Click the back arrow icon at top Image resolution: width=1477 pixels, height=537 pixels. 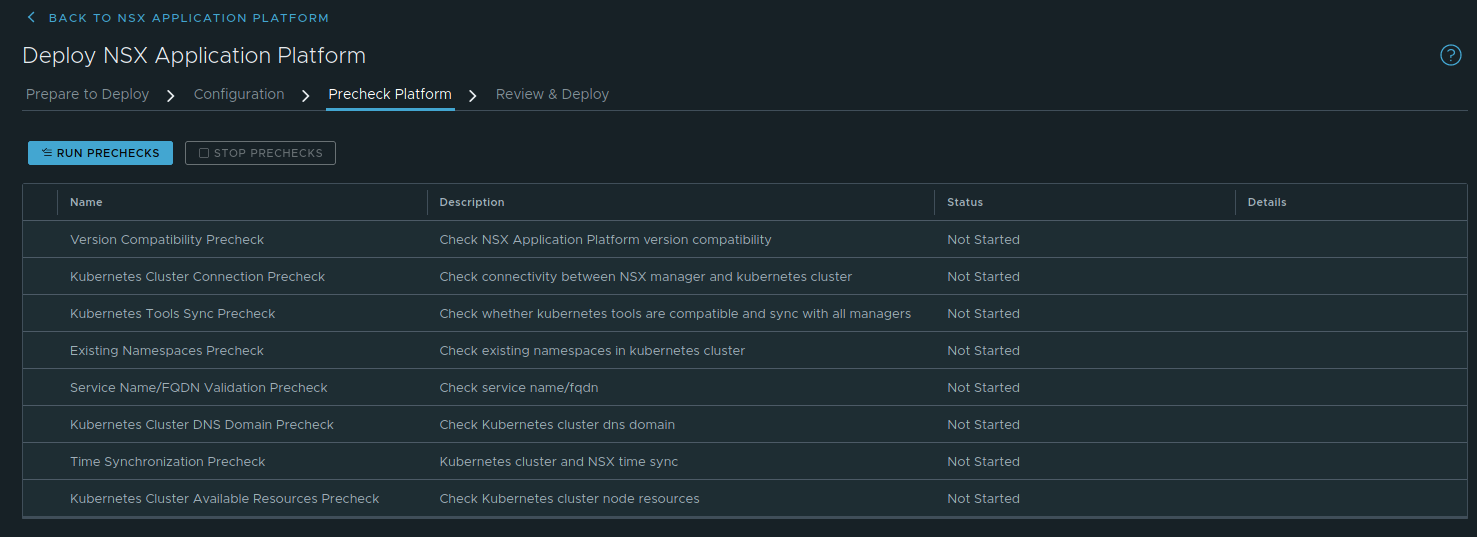click(x=31, y=18)
